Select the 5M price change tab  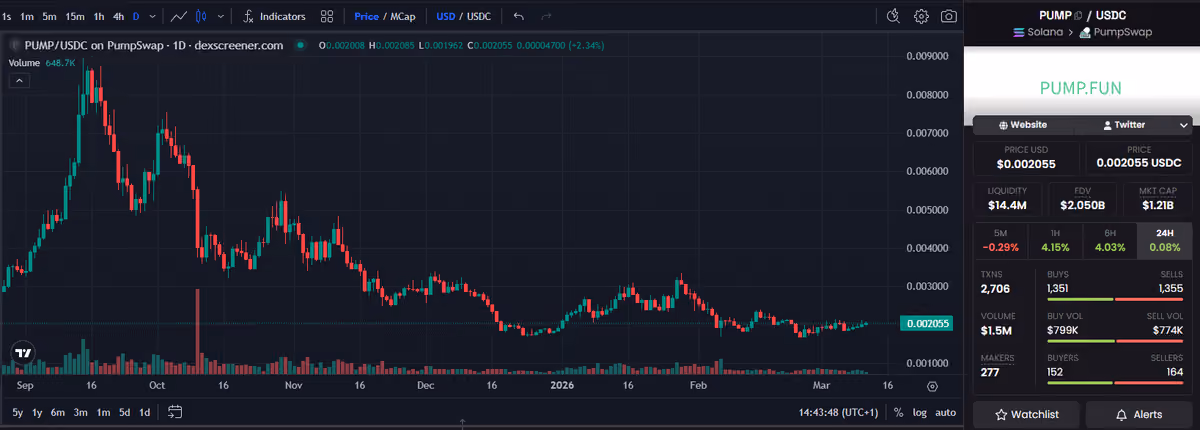tap(1000, 239)
